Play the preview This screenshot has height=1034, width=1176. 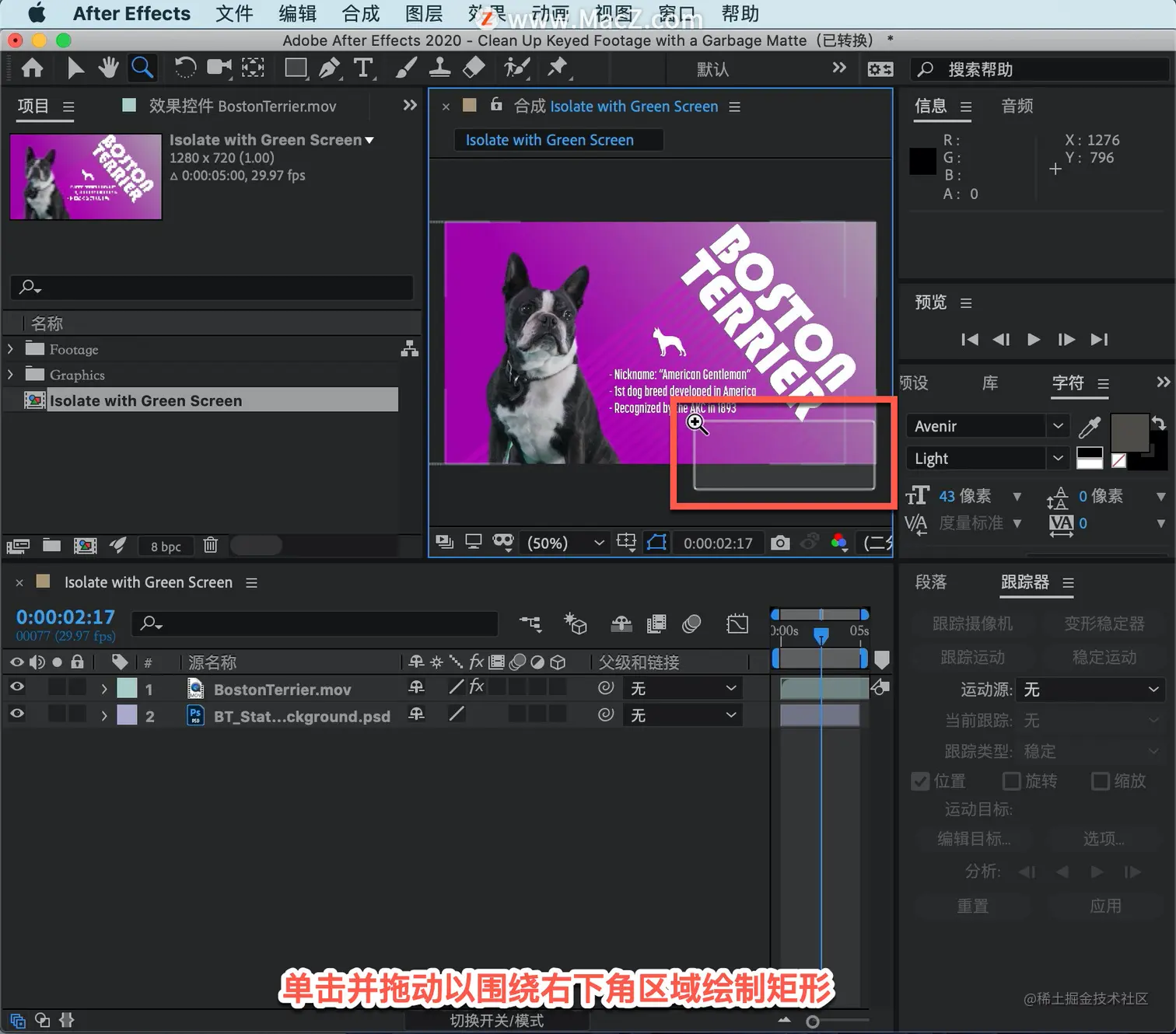point(1034,339)
